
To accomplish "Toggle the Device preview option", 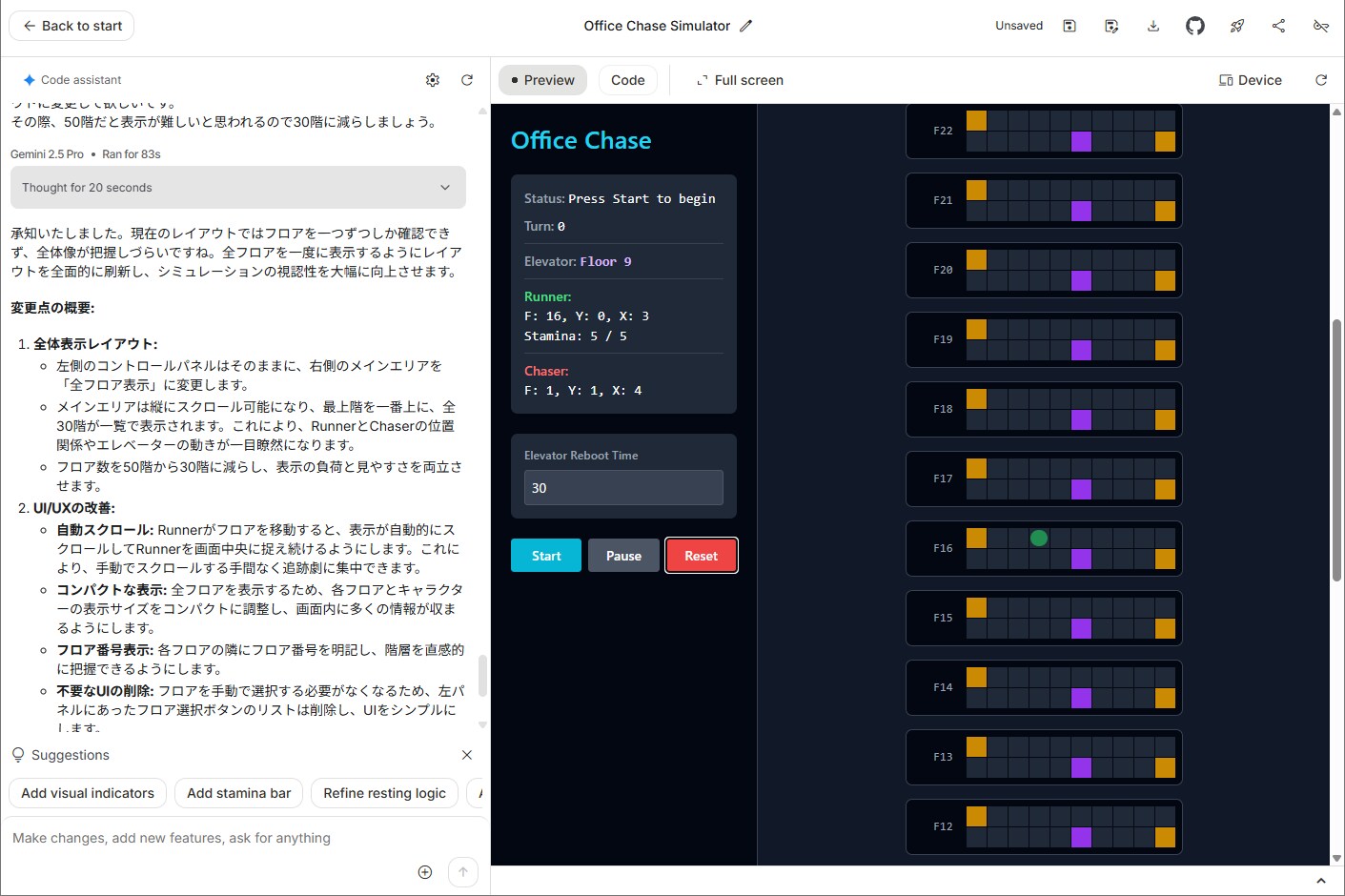I will tap(1251, 80).
